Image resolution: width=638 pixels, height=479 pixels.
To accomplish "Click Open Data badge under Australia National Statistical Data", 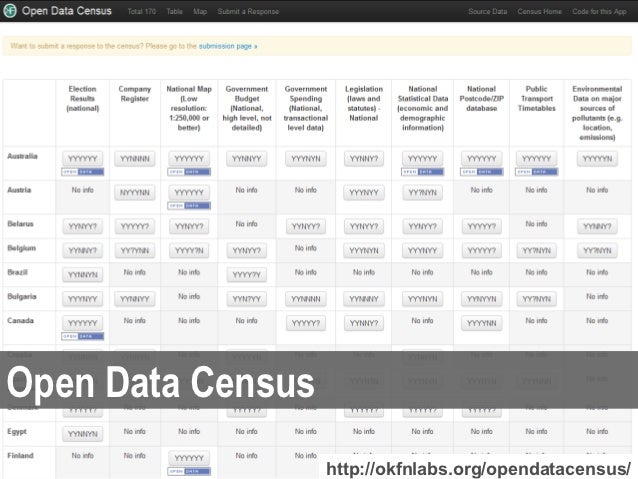I will (422, 172).
